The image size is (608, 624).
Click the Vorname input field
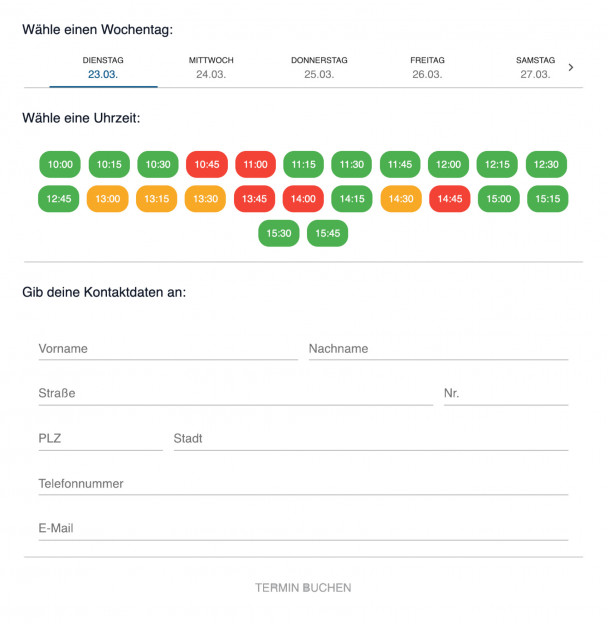click(168, 349)
